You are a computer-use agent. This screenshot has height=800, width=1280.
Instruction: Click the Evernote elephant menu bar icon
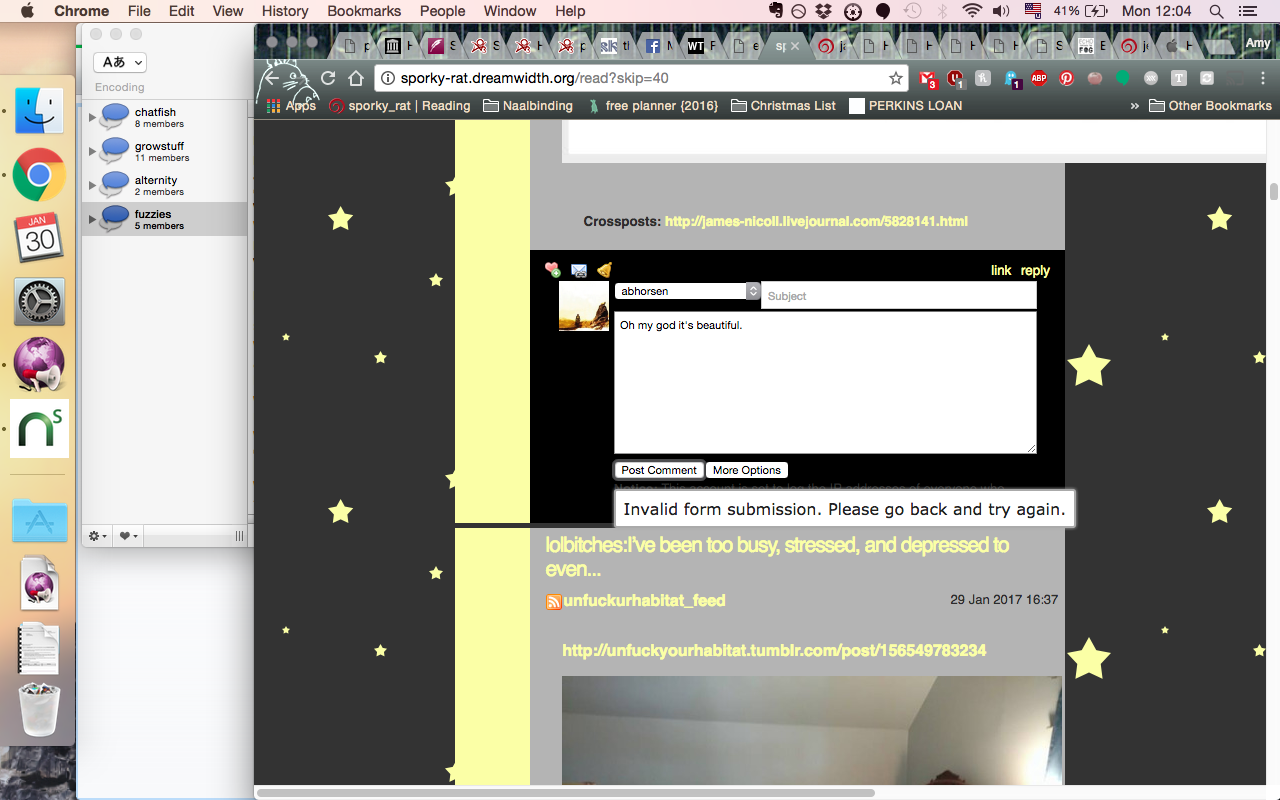[776, 11]
